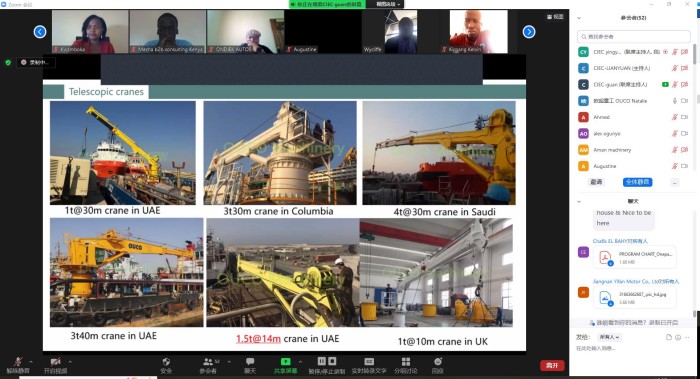Toggle mic for CIEC yingy participant

point(675,52)
